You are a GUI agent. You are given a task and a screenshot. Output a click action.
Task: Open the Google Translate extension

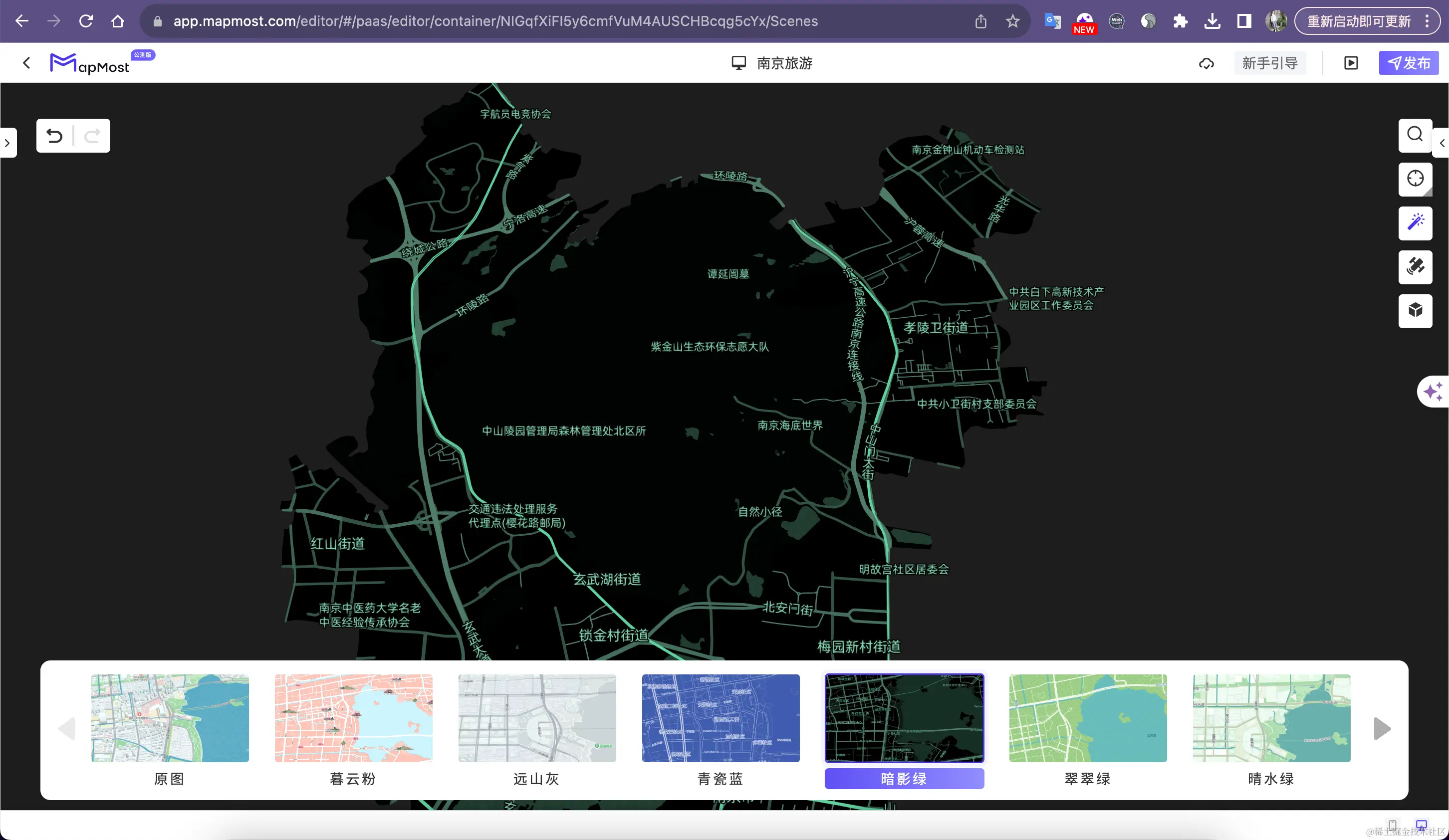[1052, 21]
